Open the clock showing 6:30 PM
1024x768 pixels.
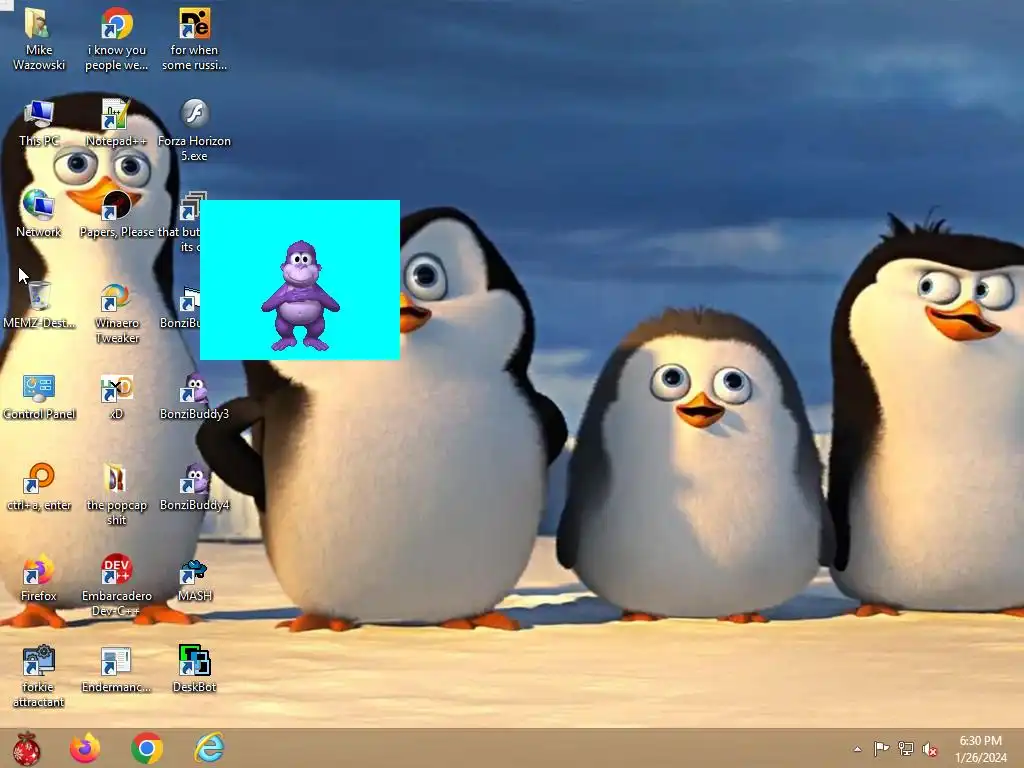(980, 749)
